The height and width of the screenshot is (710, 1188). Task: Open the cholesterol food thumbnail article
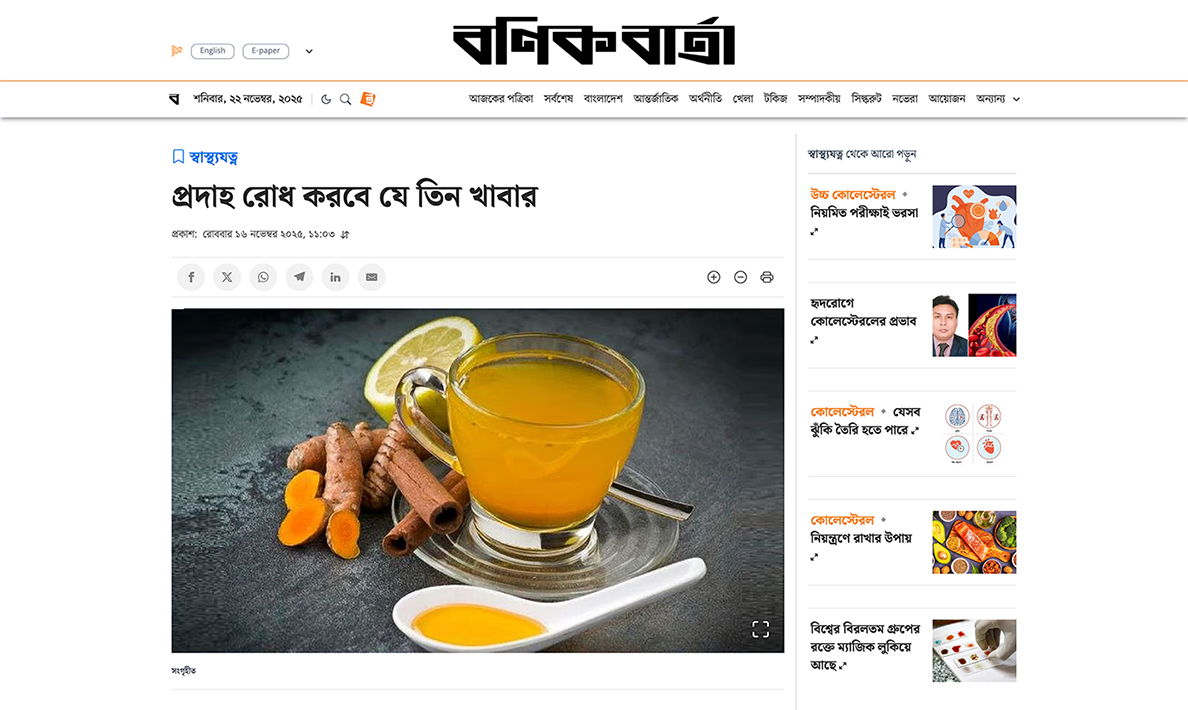pos(974,542)
